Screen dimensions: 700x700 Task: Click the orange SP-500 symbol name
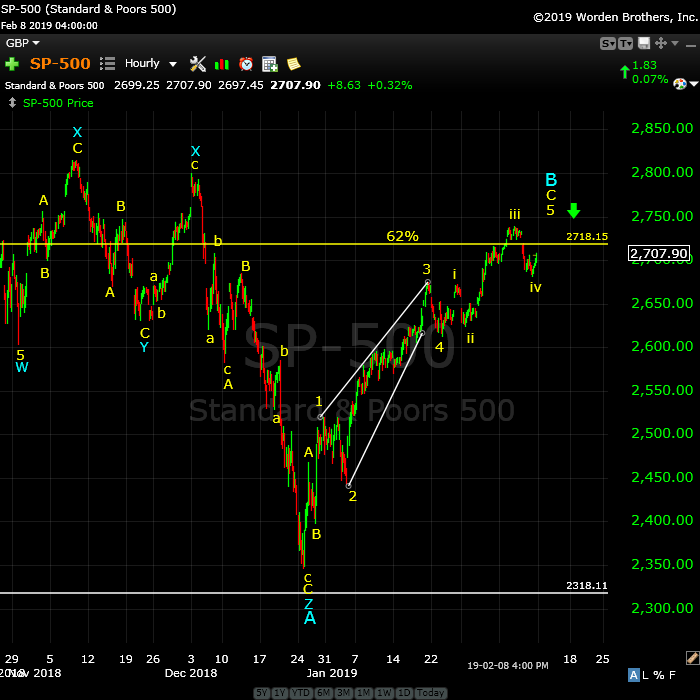60,63
